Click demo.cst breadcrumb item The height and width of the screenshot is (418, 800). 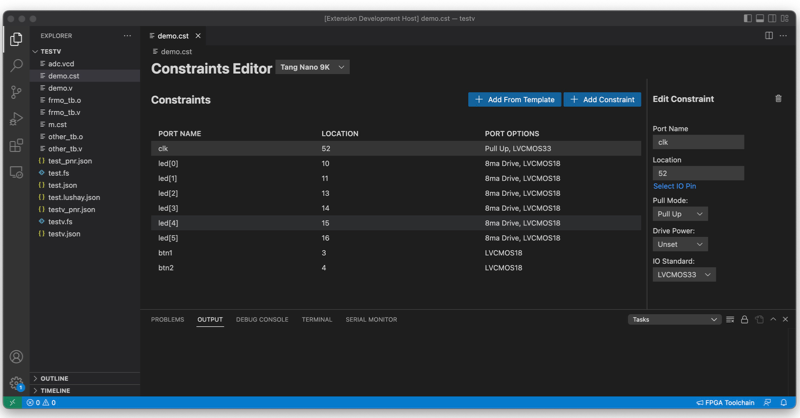tap(172, 52)
